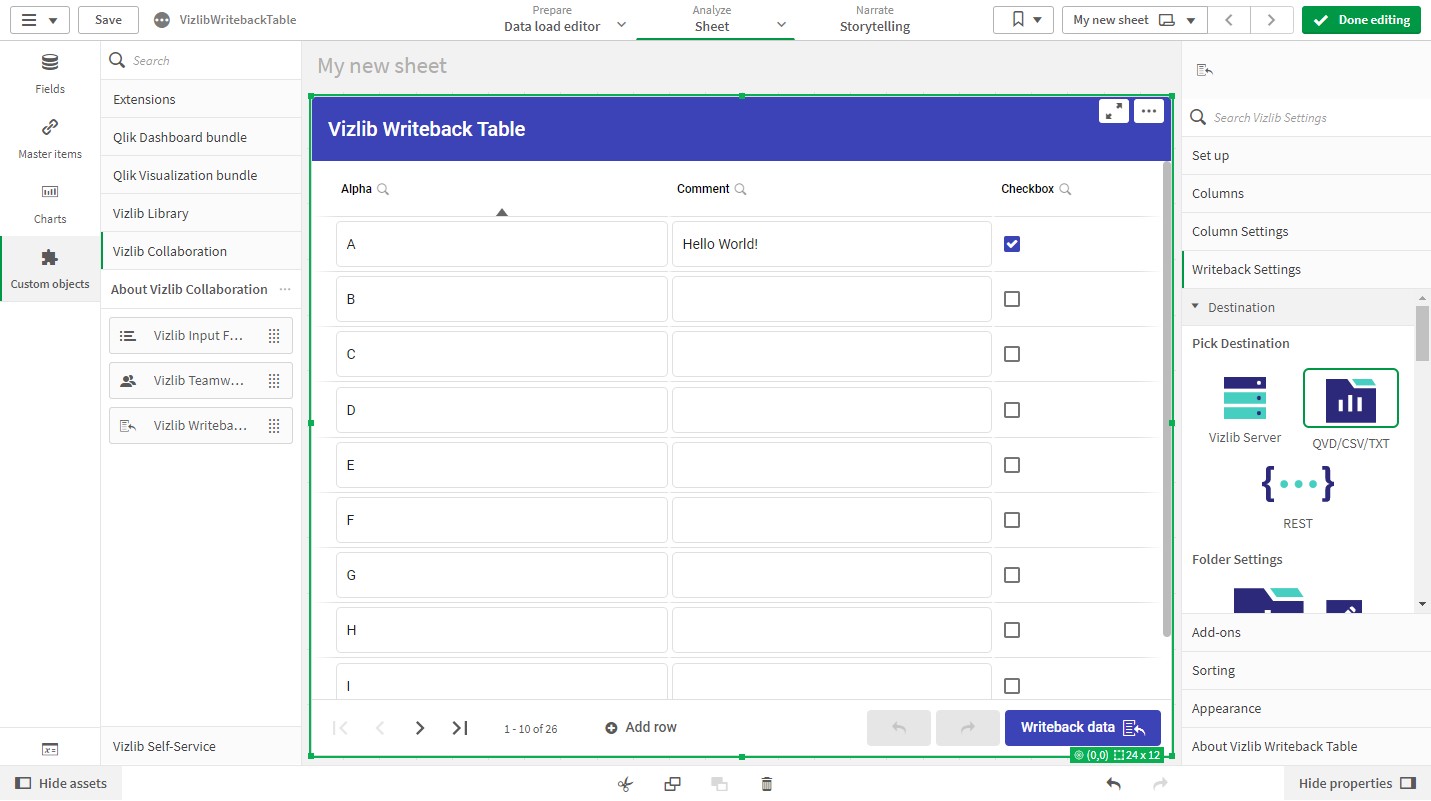Viewport: 1431px width, 801px height.
Task: Click the Comment input field in row B
Action: (x=831, y=299)
